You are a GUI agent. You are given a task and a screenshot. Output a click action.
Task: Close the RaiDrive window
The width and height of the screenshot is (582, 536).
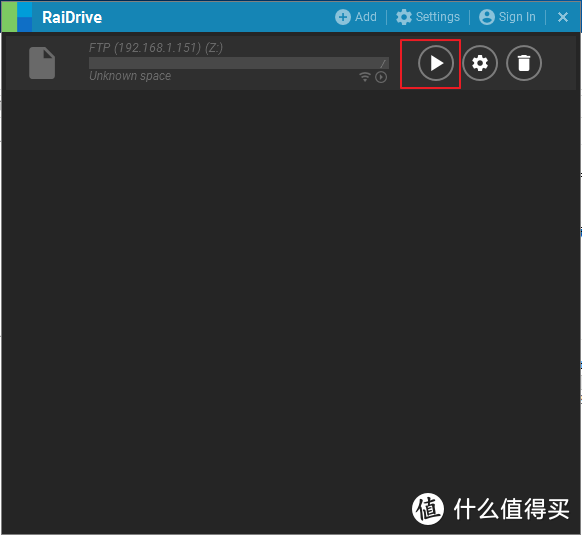pos(563,17)
